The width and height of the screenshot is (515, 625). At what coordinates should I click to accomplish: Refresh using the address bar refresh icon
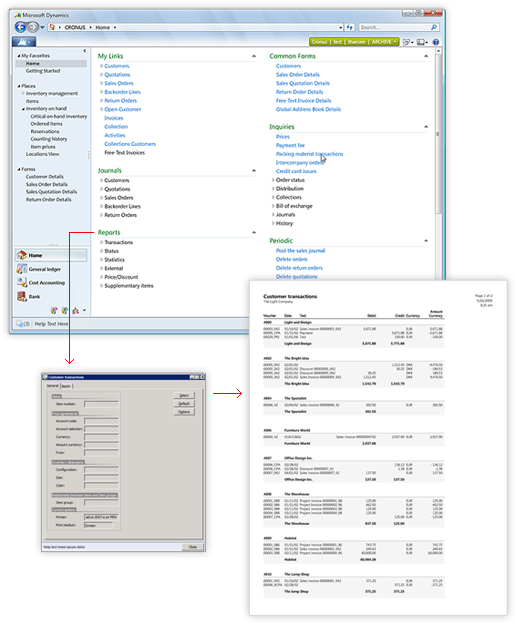350,27
